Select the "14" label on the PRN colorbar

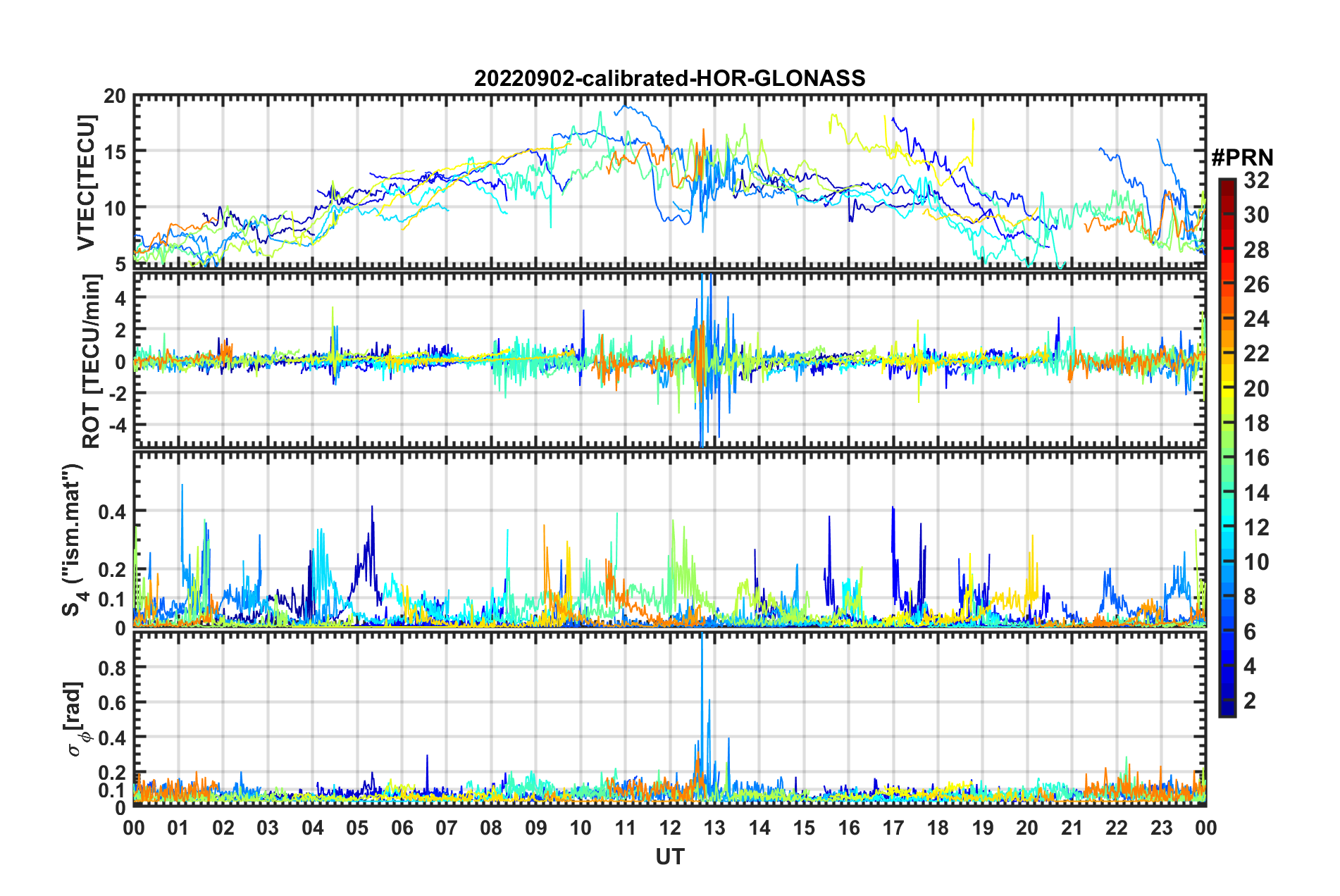coord(1257,493)
